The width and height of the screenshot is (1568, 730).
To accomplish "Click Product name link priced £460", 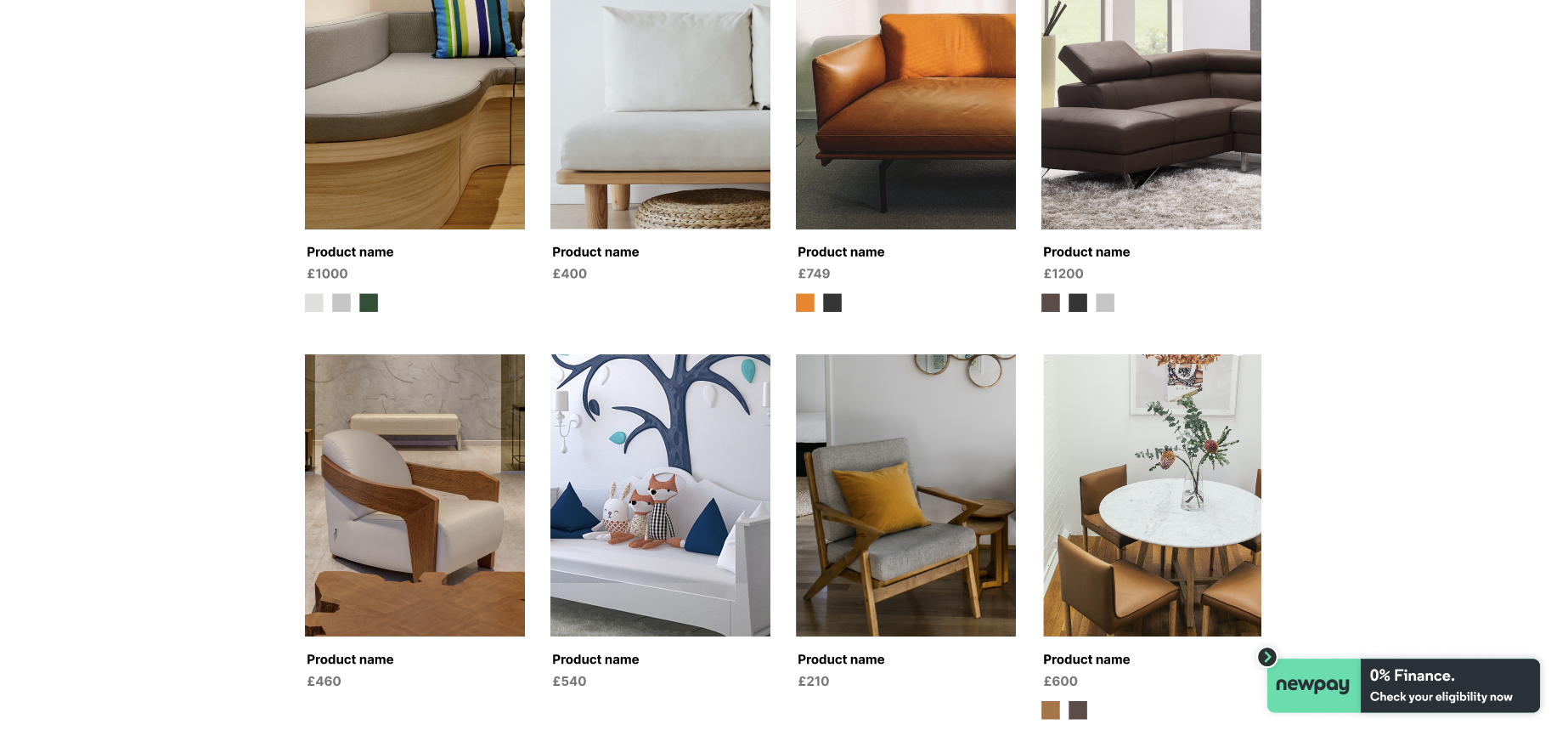I will tap(350, 659).
